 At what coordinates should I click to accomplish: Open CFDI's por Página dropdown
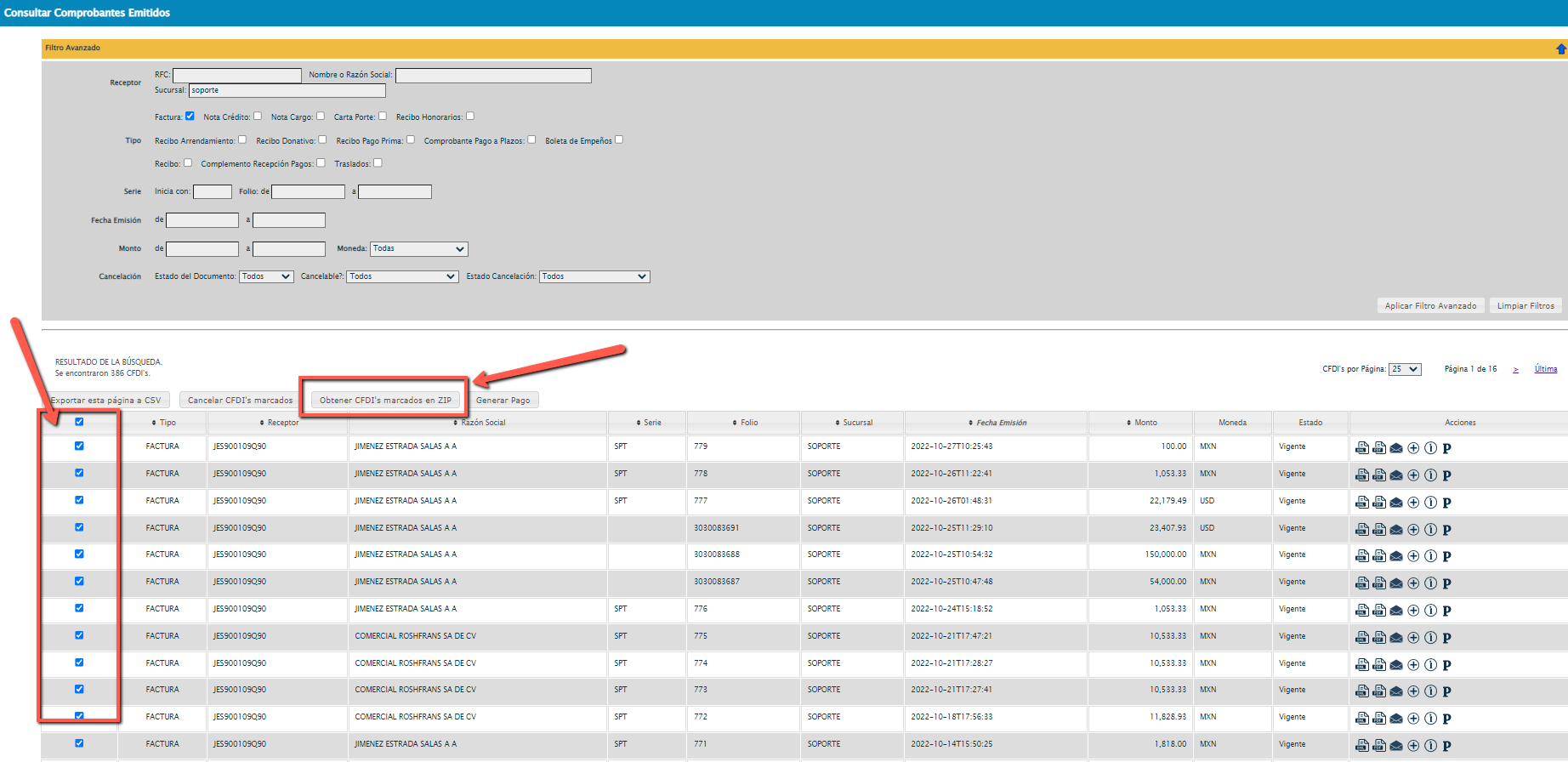pyautogui.click(x=1405, y=369)
